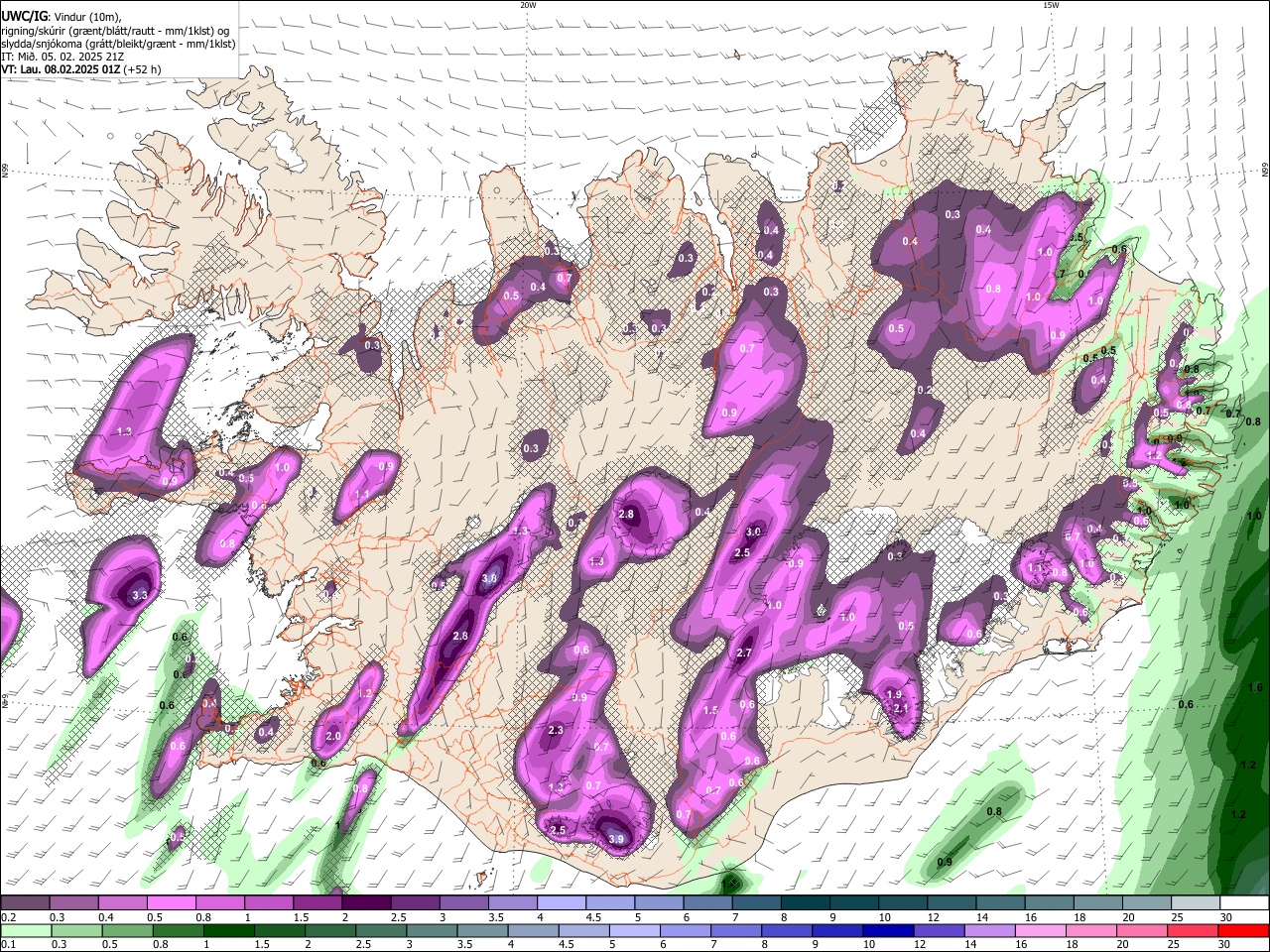Click the rain scale swatch between 0.1 and 0.3

[x=25, y=931]
